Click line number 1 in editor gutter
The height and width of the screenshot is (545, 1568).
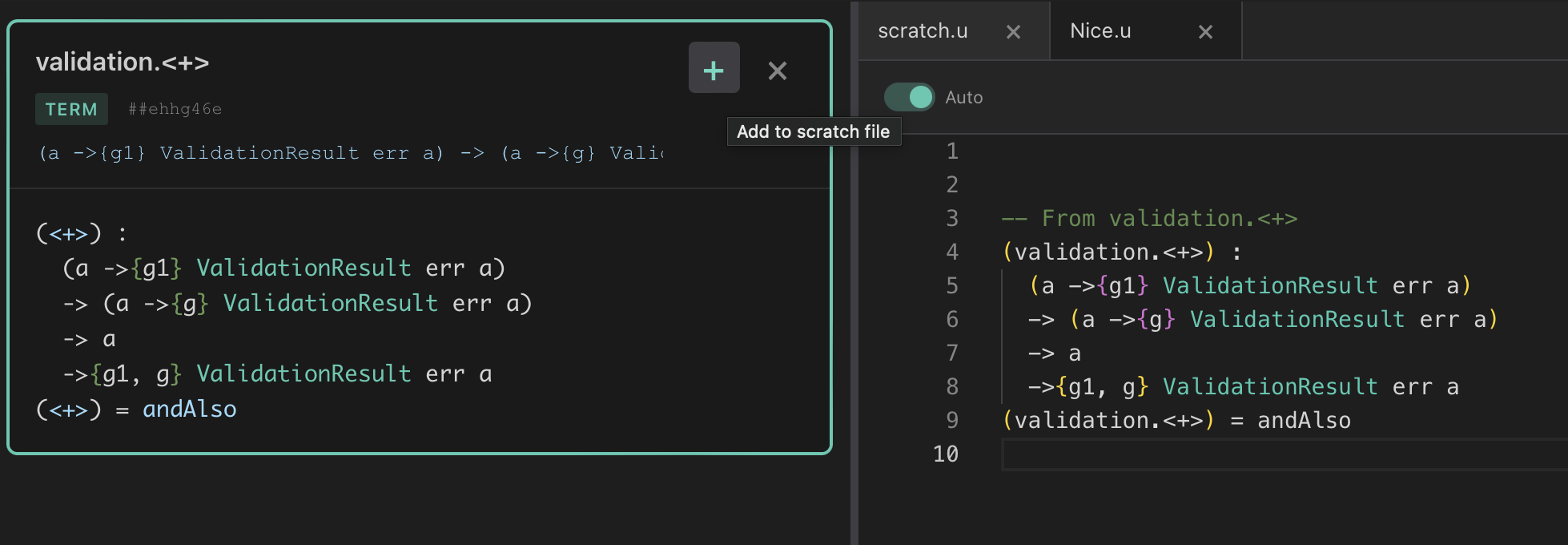951,151
